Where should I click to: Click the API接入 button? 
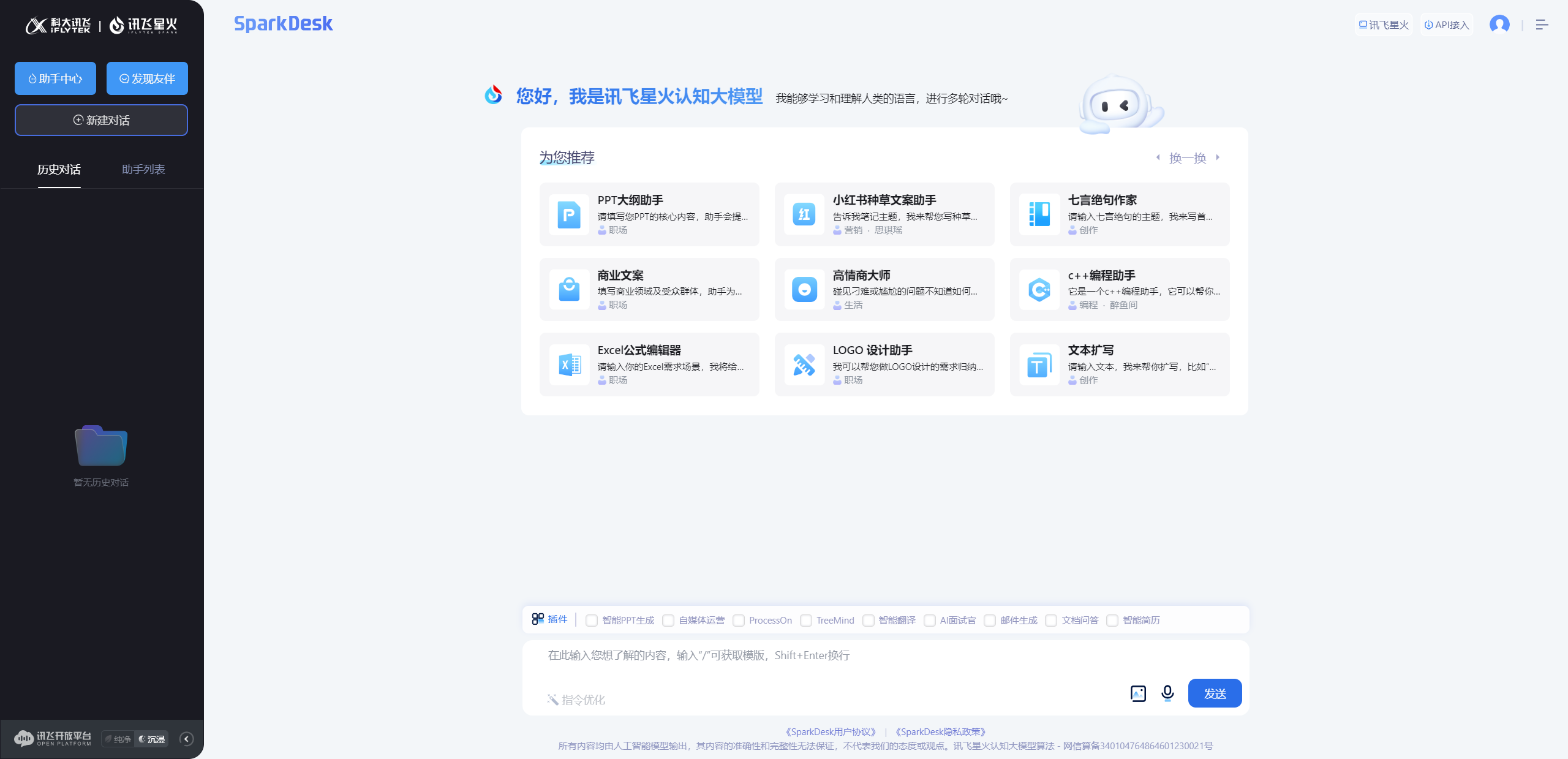(x=1447, y=25)
